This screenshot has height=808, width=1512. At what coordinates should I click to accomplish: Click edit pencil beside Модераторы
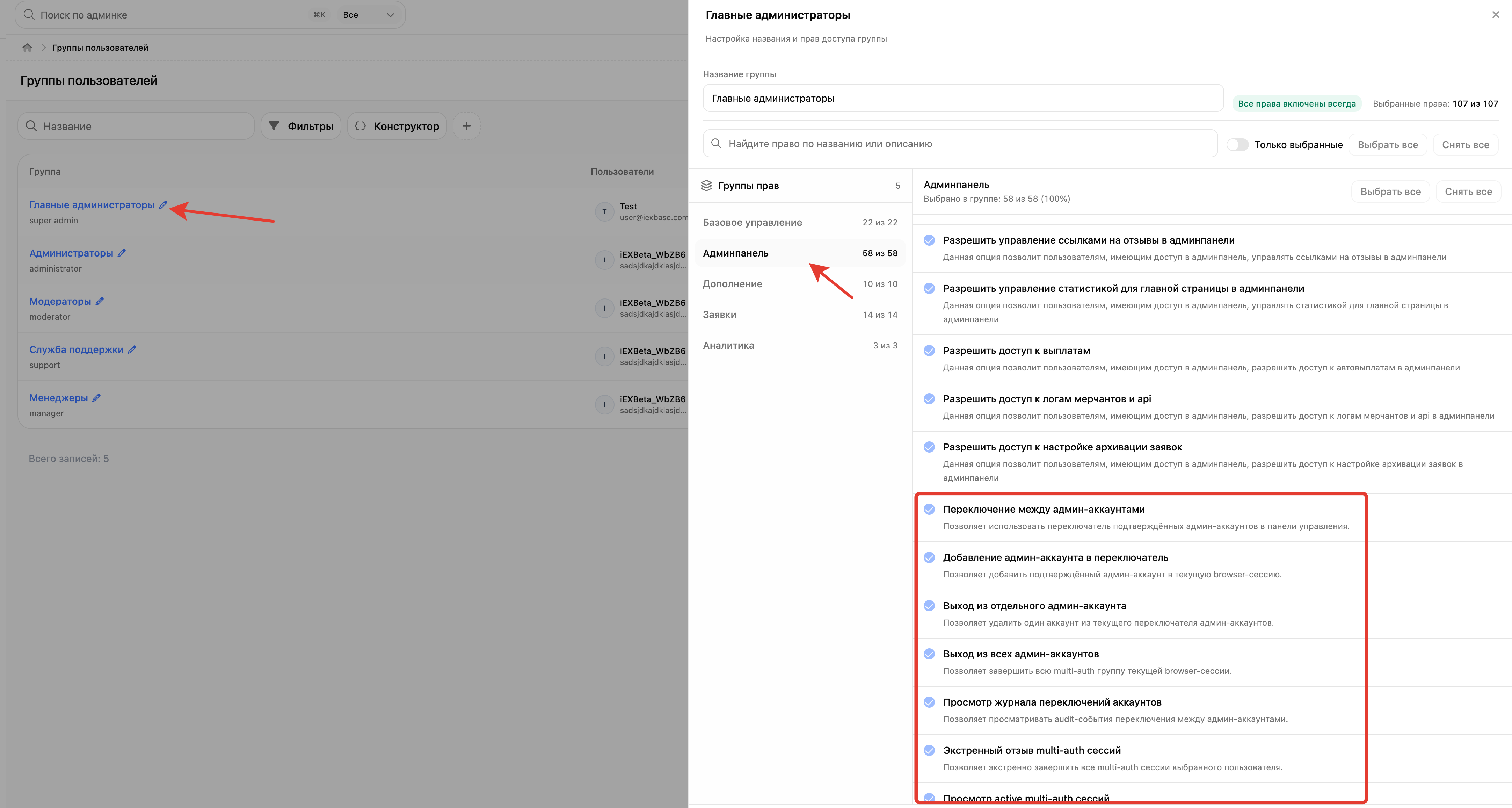coord(100,301)
